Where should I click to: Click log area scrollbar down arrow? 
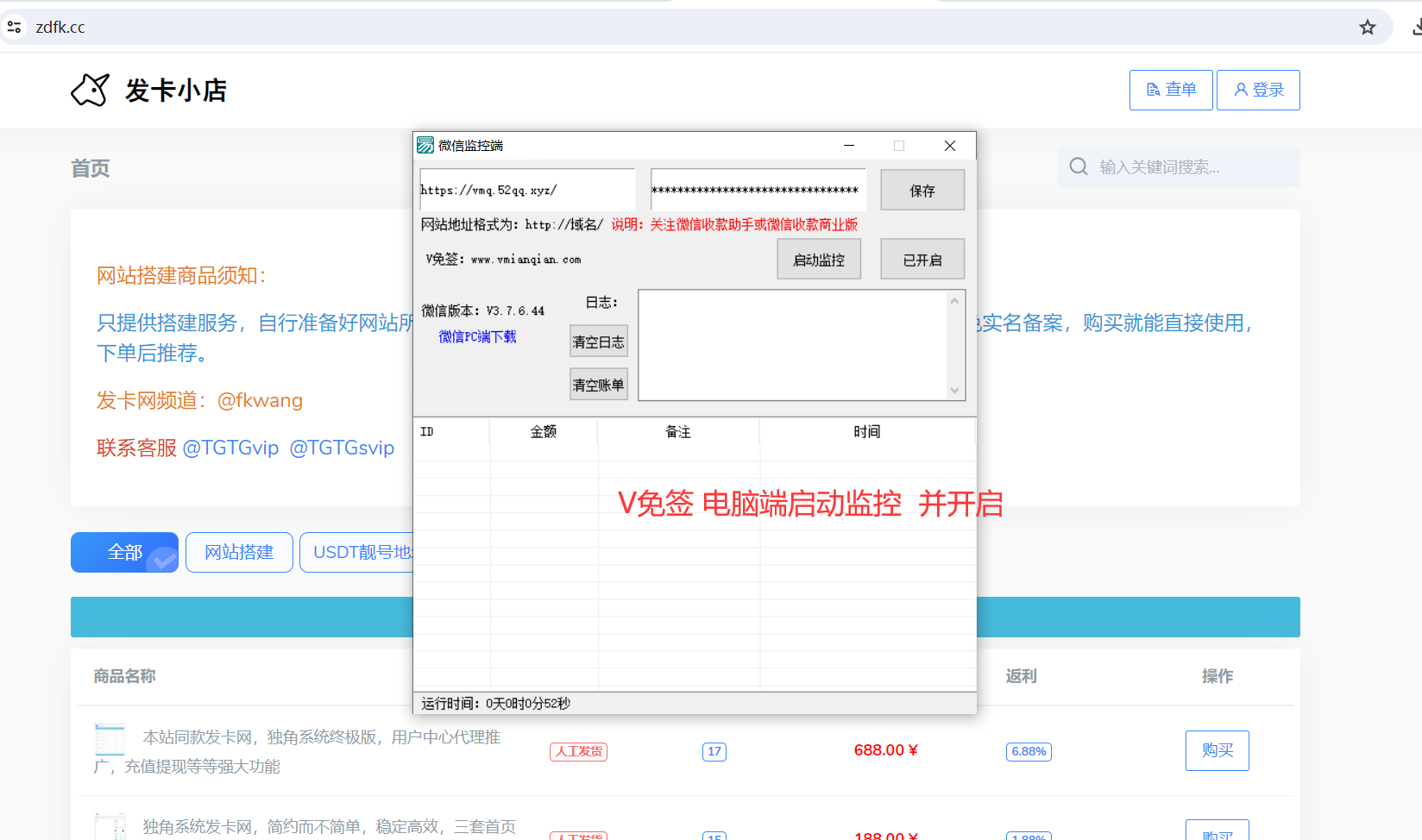954,390
